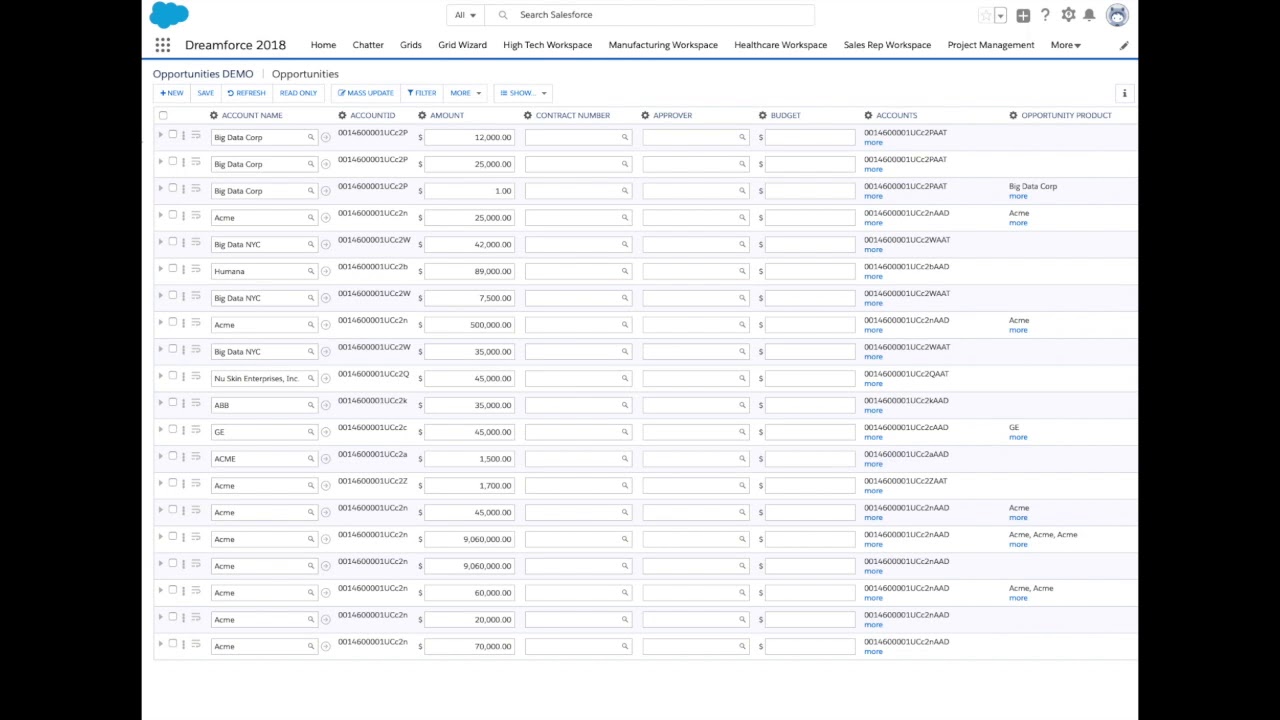Screen dimensions: 1280x720
Task: Open the Approver column gear settings
Action: tap(645, 115)
